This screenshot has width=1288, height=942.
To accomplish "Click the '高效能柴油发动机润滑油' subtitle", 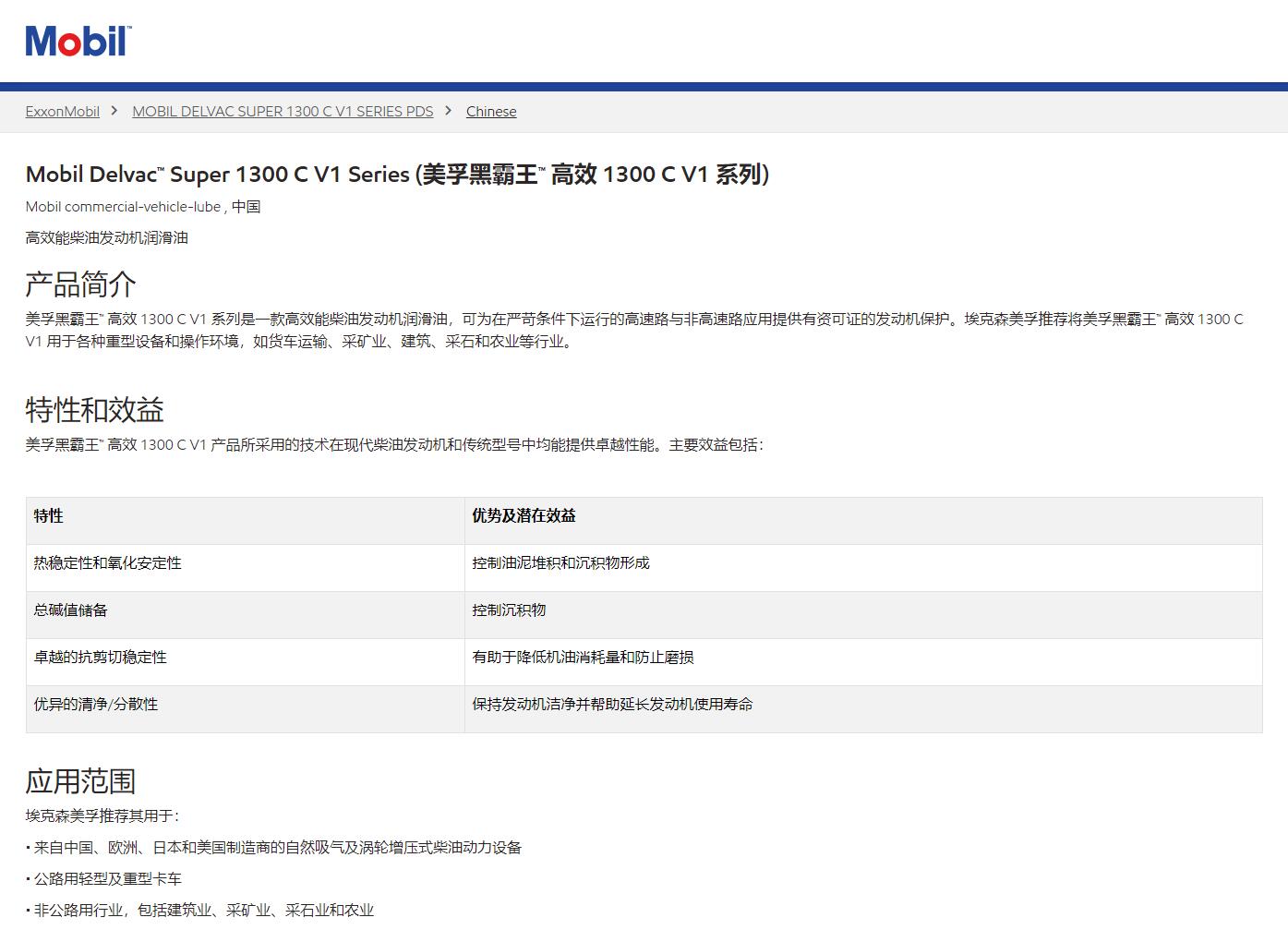I will (107, 237).
